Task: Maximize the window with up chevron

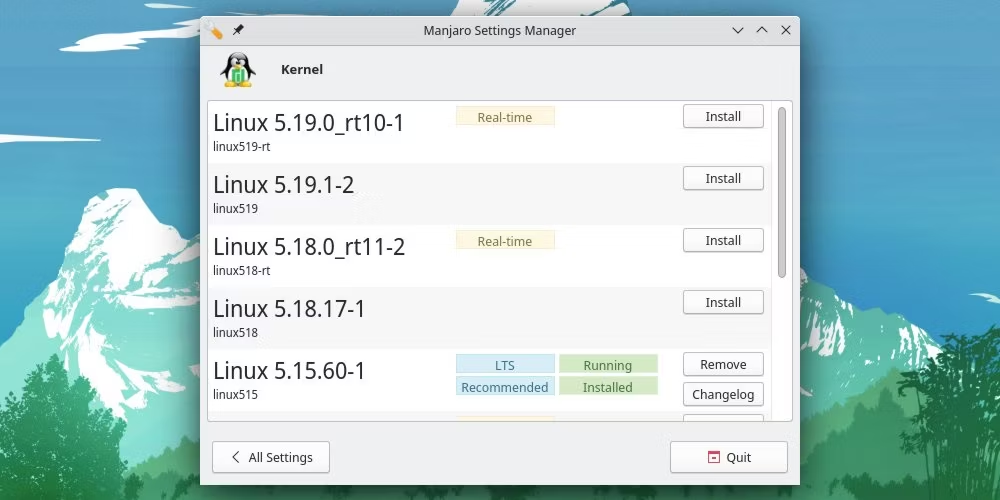Action: pos(761,30)
